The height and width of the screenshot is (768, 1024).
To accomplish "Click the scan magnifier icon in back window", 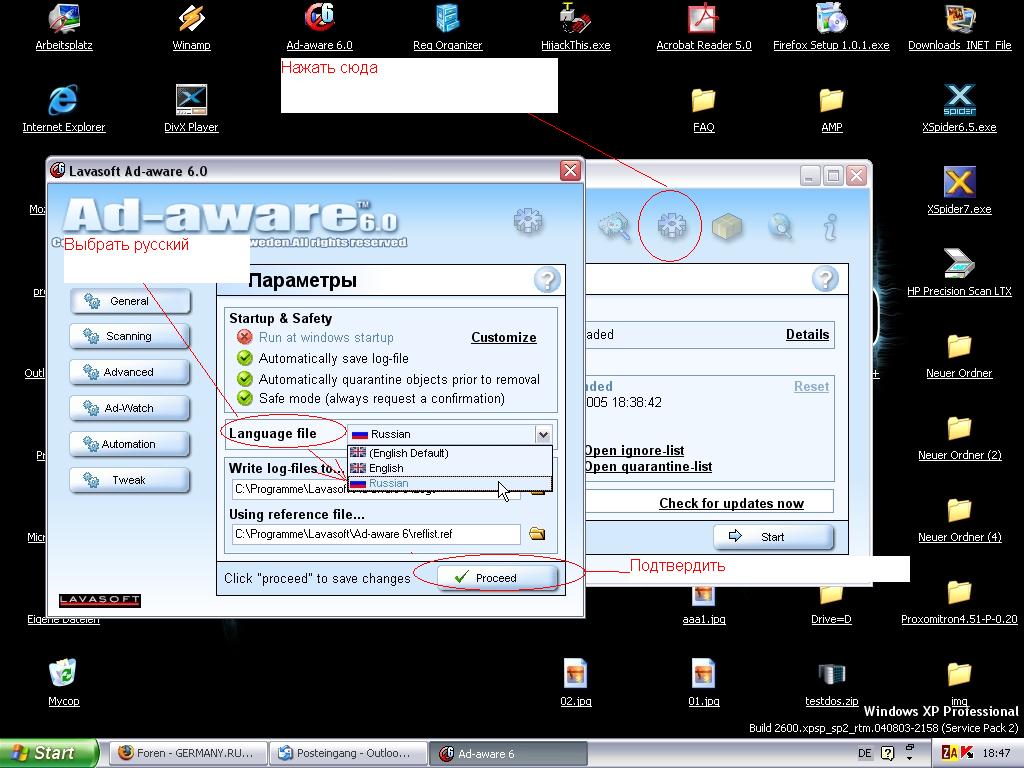I will [615, 227].
